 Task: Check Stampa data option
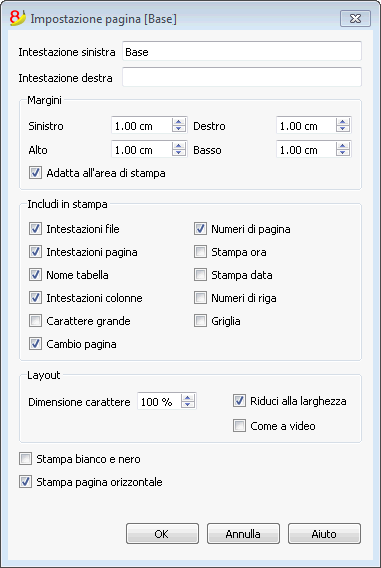200,275
